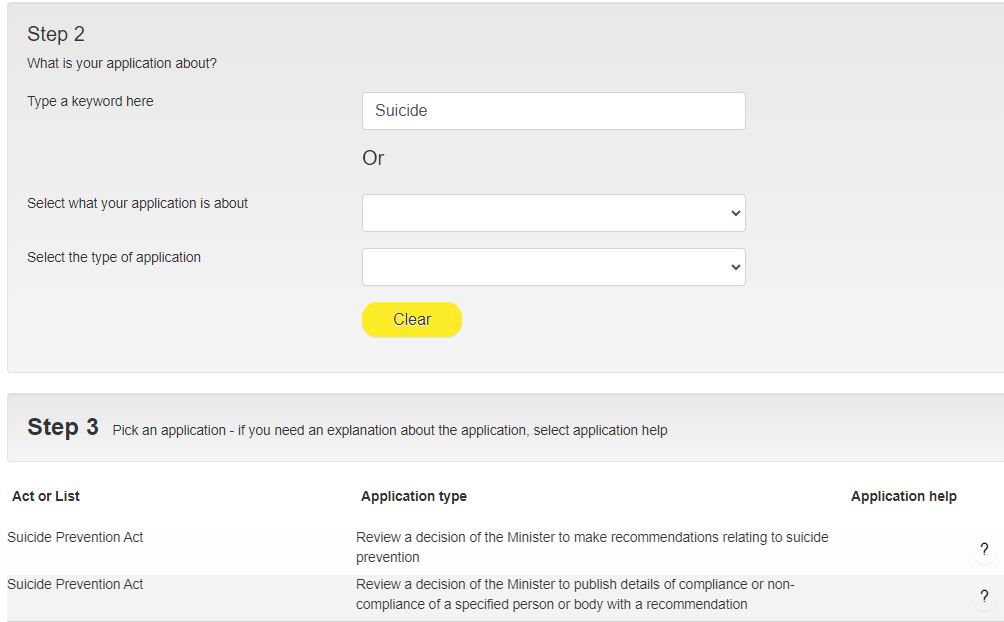Click the 'Application help' column header
Screen dimensions: 1004x622
coord(903,496)
